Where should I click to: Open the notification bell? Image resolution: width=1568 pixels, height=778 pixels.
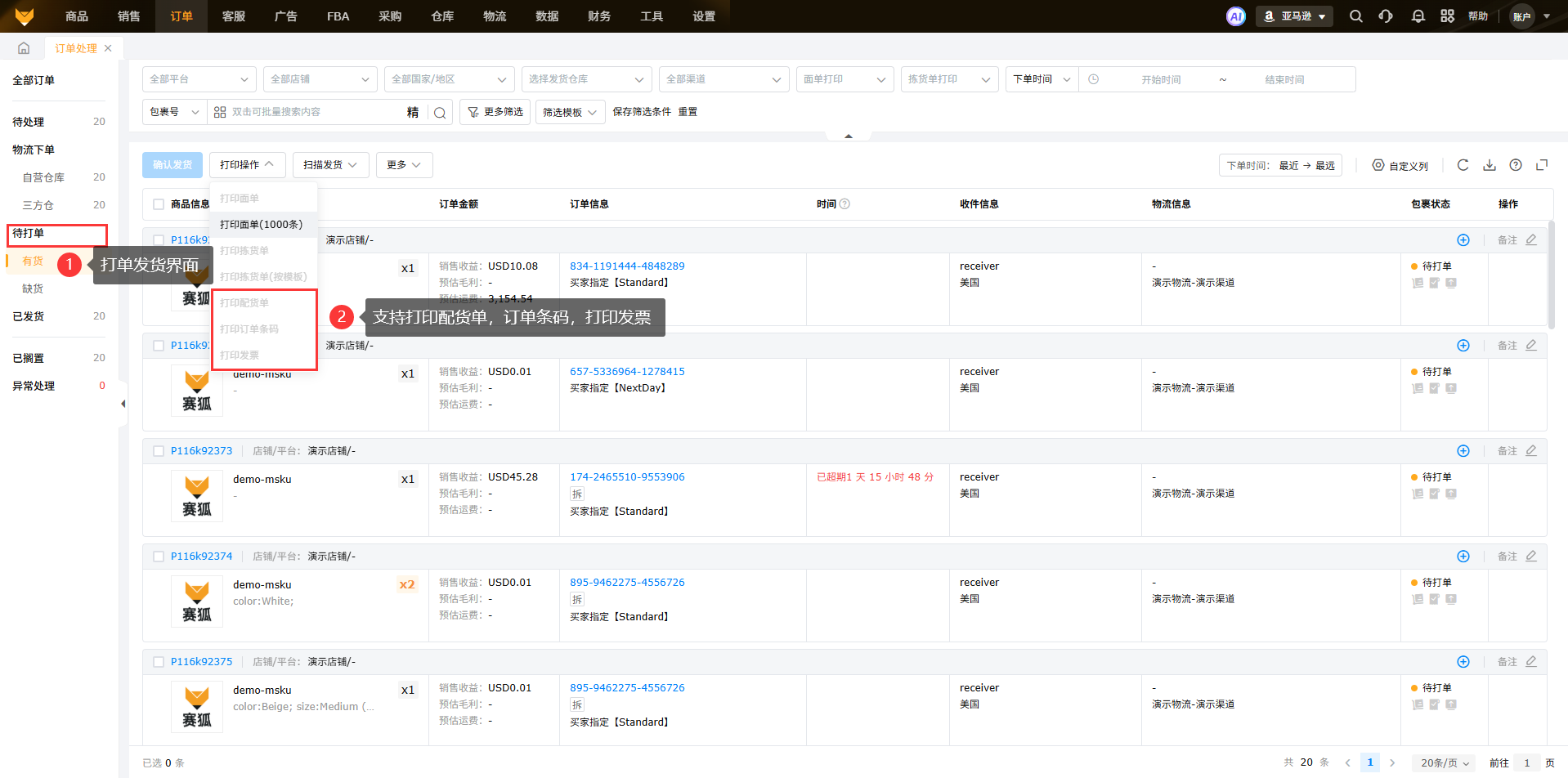pyautogui.click(x=1418, y=16)
